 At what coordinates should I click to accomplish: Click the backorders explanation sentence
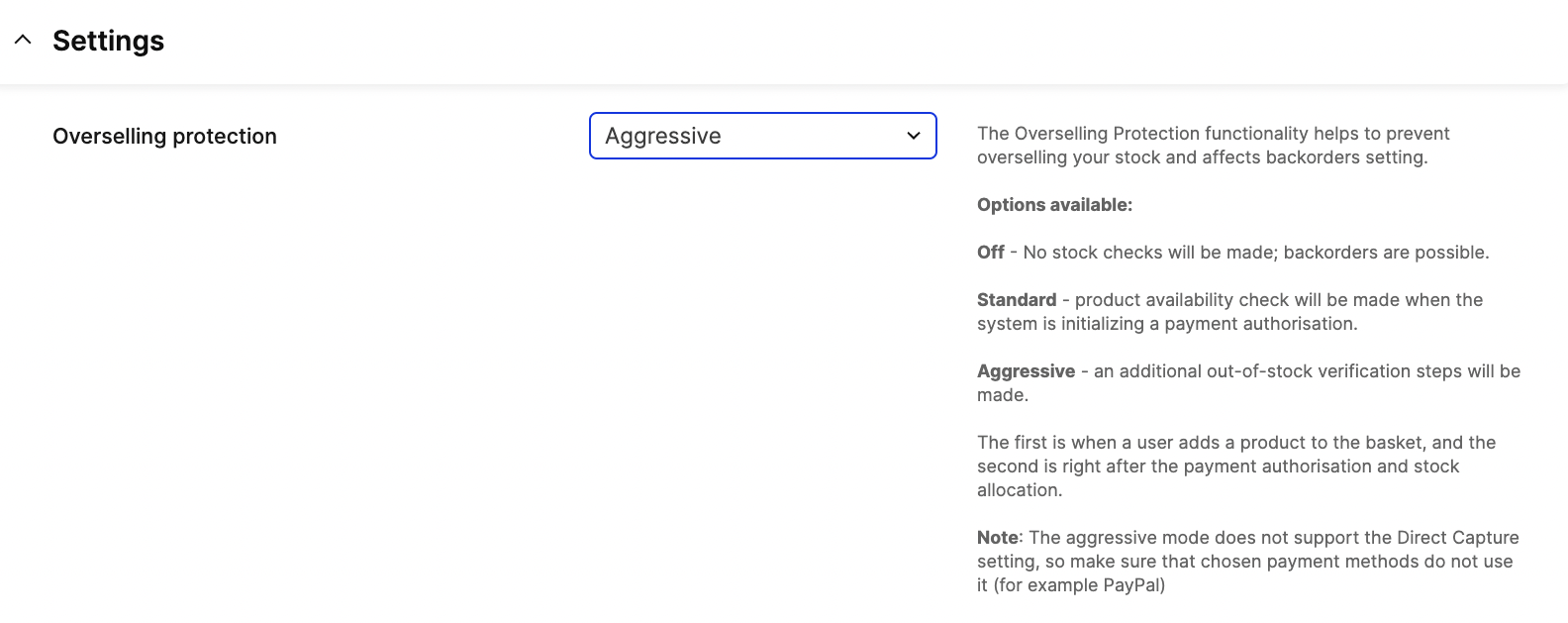point(1232,252)
